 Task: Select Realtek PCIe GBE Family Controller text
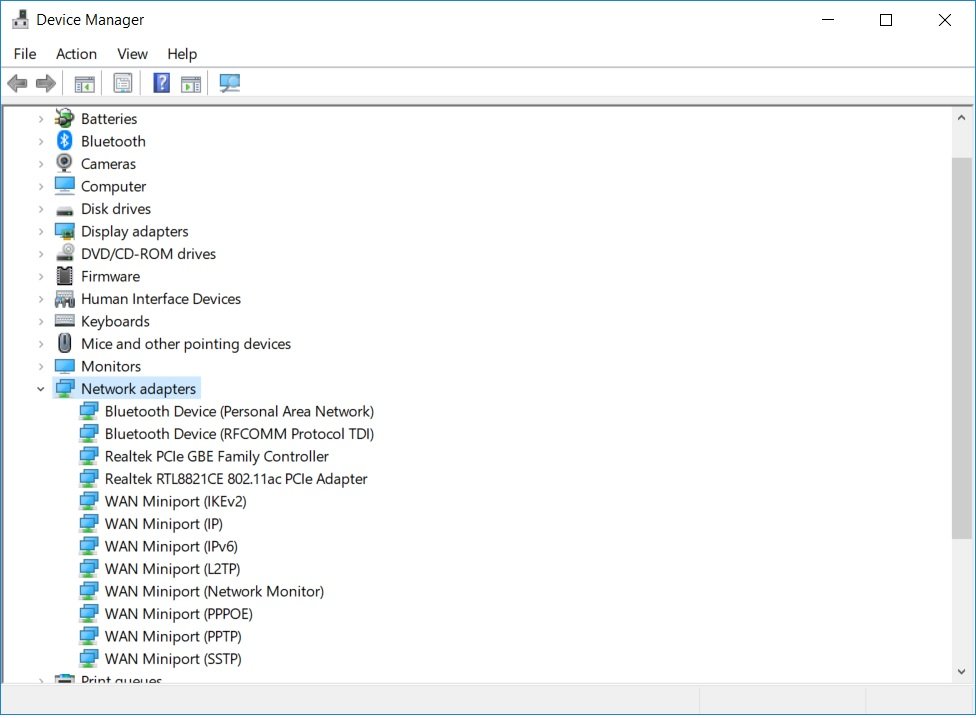click(217, 456)
